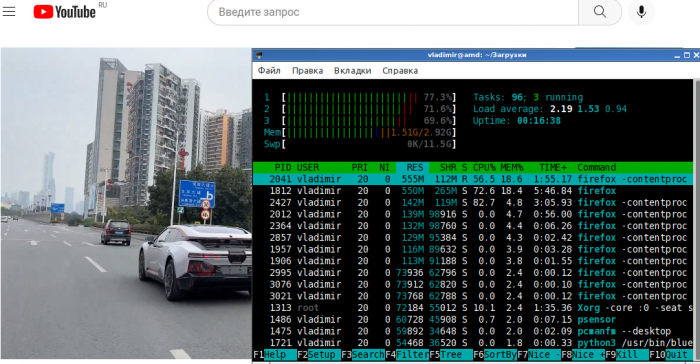700x364 pixels.
Task: Click F3 Search in htop footer
Action: click(363, 355)
